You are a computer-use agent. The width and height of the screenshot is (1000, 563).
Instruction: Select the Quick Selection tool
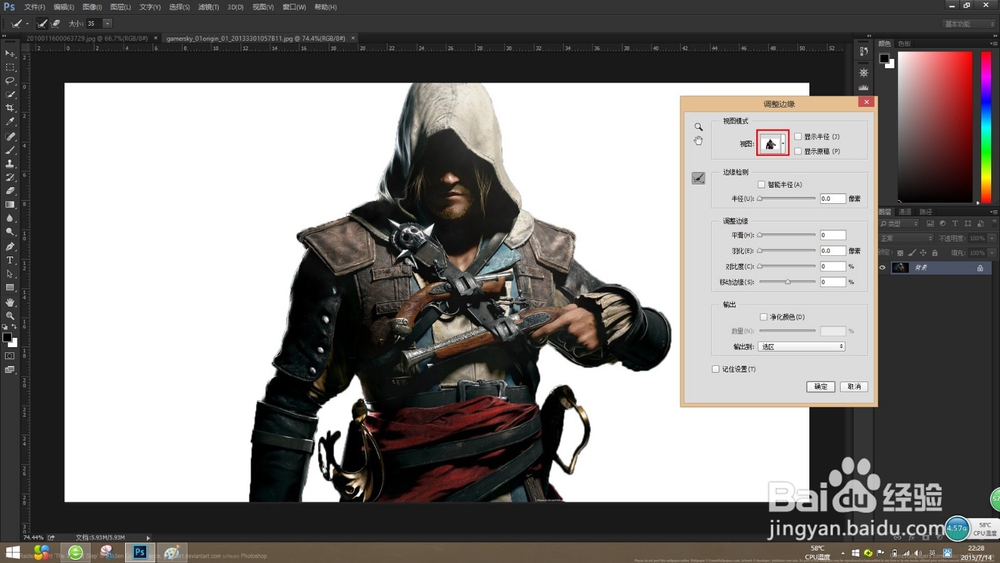[x=10, y=94]
